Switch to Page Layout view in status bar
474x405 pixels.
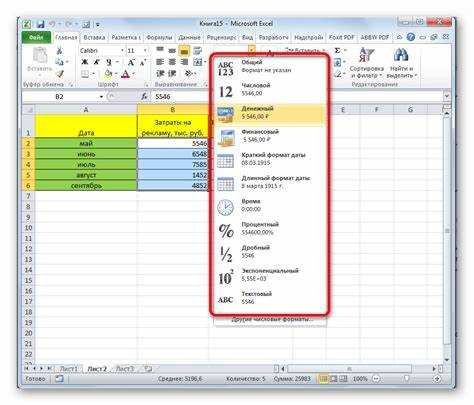point(333,379)
